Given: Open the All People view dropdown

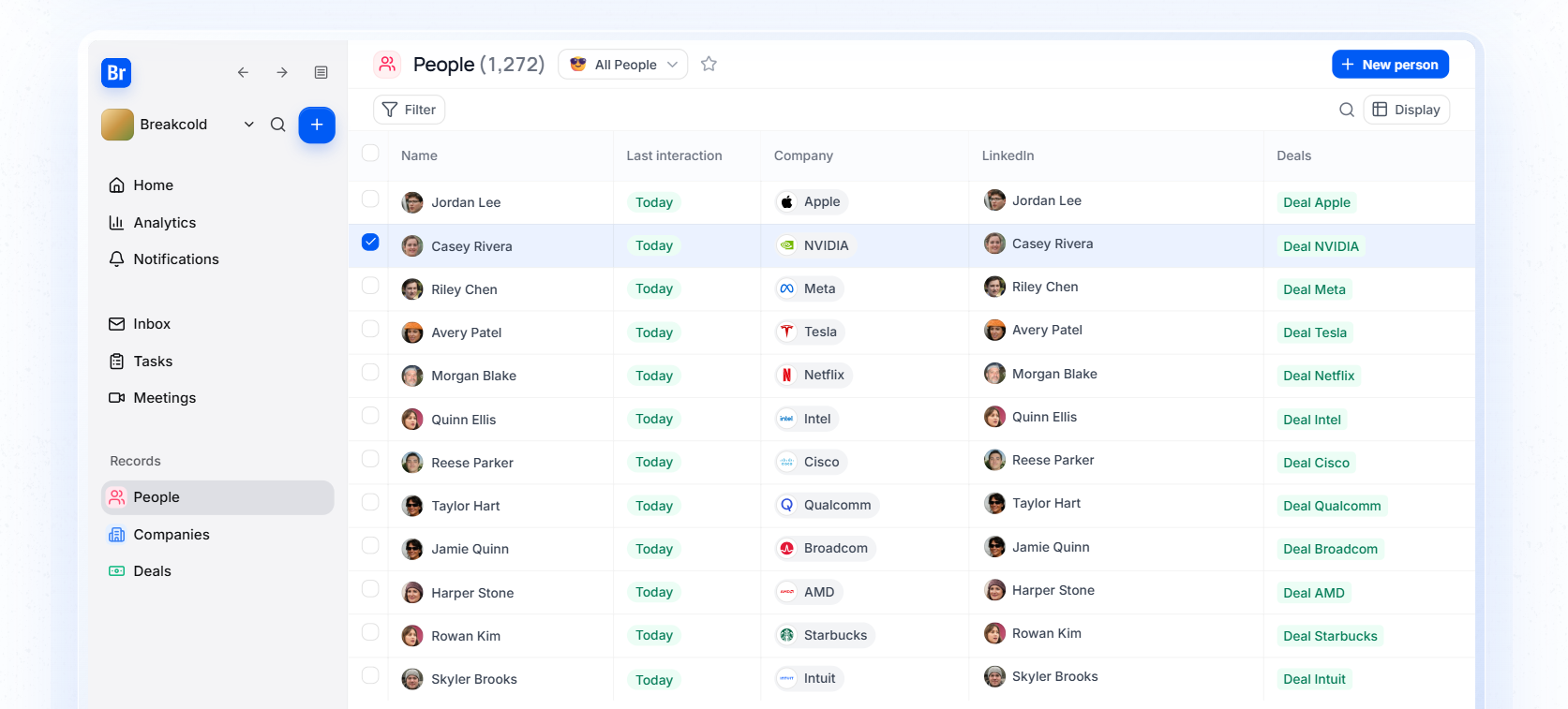Looking at the screenshot, I should tap(623, 64).
